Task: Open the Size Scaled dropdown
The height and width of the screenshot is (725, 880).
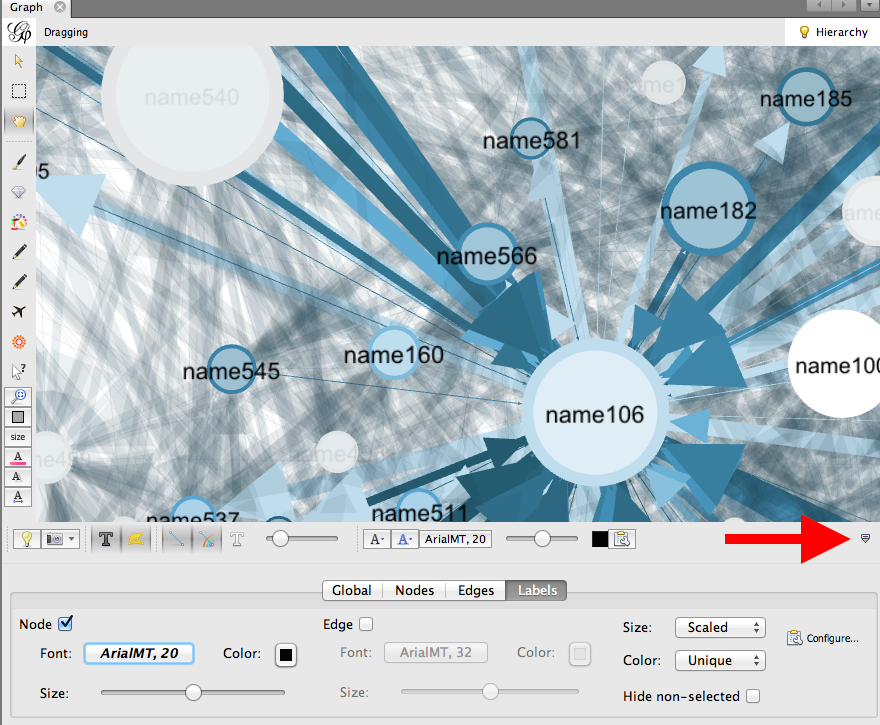Action: pos(720,627)
